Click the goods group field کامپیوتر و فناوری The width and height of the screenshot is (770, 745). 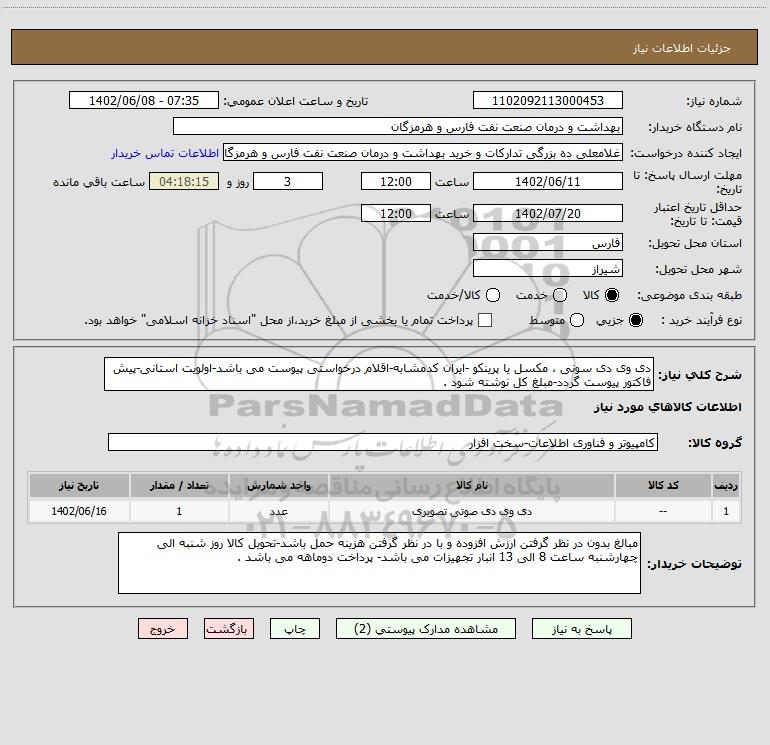point(383,442)
